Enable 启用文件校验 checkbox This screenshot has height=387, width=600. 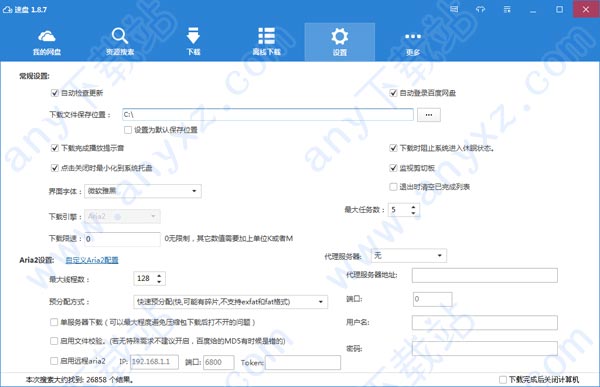[54, 341]
